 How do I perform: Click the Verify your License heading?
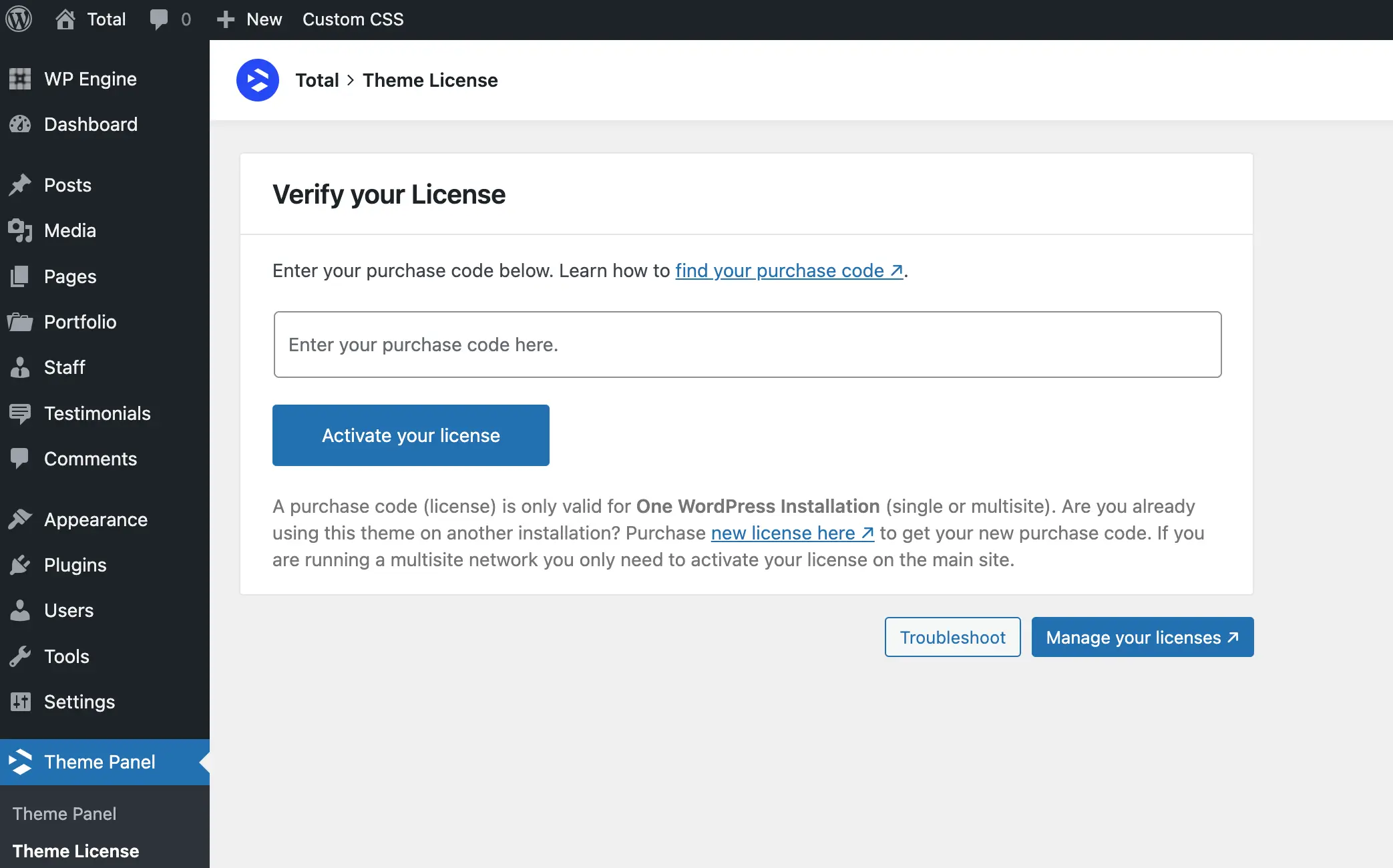tap(389, 194)
